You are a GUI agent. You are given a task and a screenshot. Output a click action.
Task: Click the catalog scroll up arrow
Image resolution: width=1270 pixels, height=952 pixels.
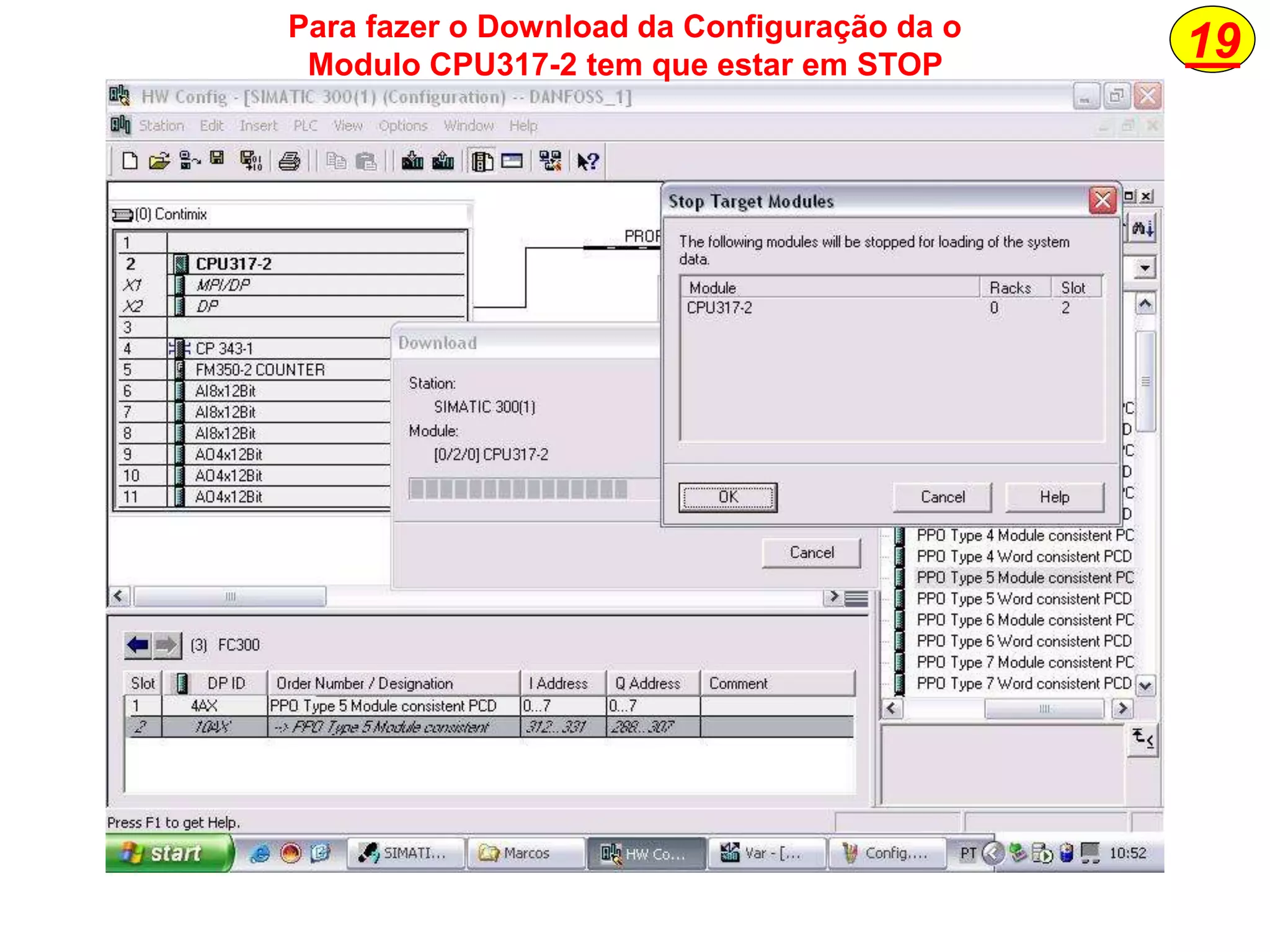[x=1145, y=304]
